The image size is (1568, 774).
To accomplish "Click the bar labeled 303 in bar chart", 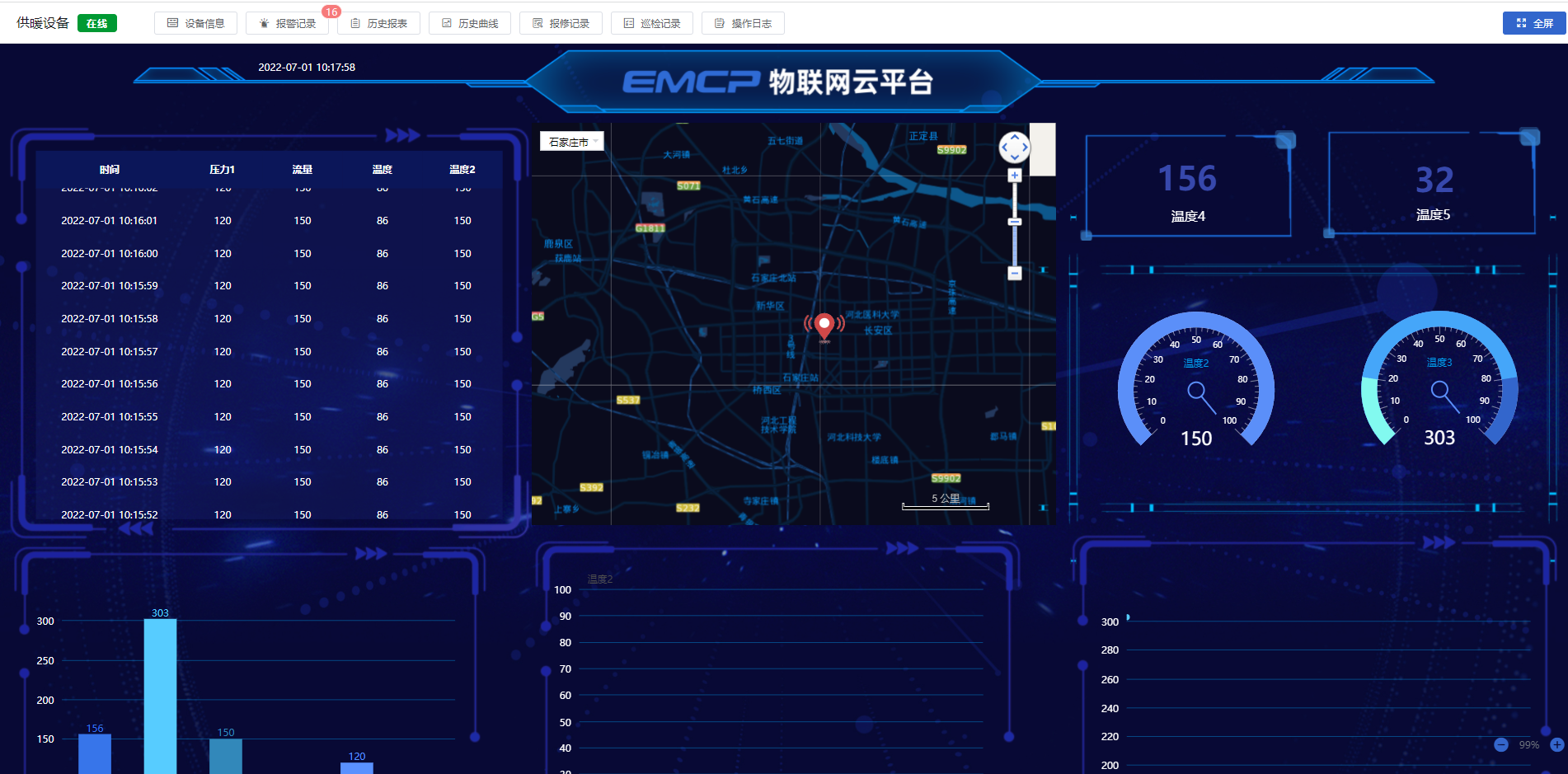I will pos(160,697).
